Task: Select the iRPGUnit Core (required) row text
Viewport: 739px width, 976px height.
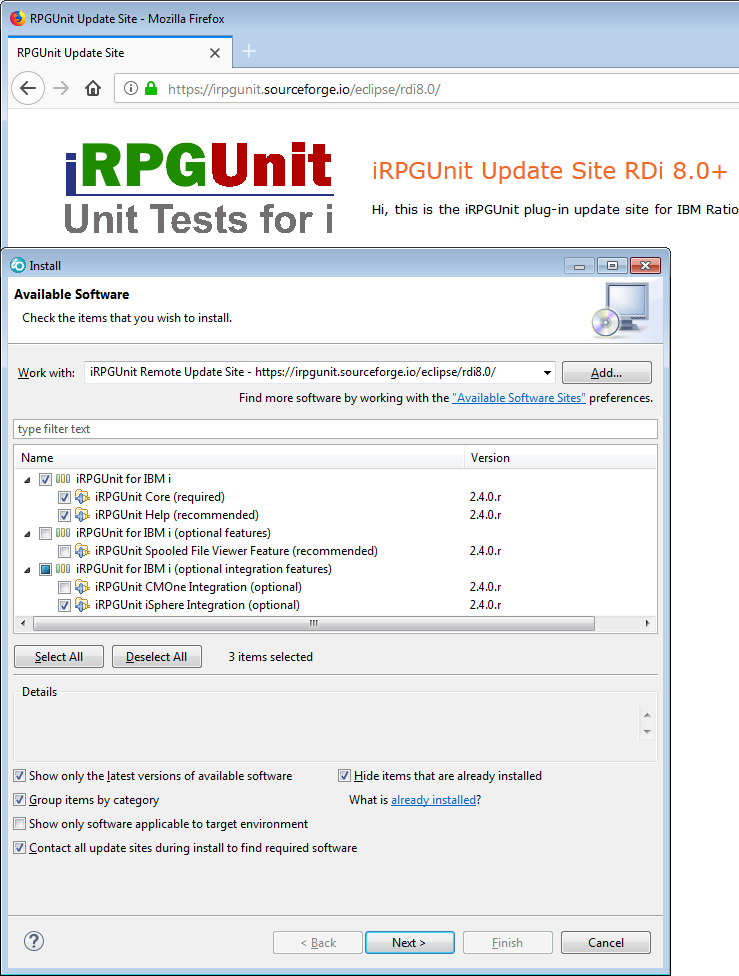Action: tap(160, 497)
